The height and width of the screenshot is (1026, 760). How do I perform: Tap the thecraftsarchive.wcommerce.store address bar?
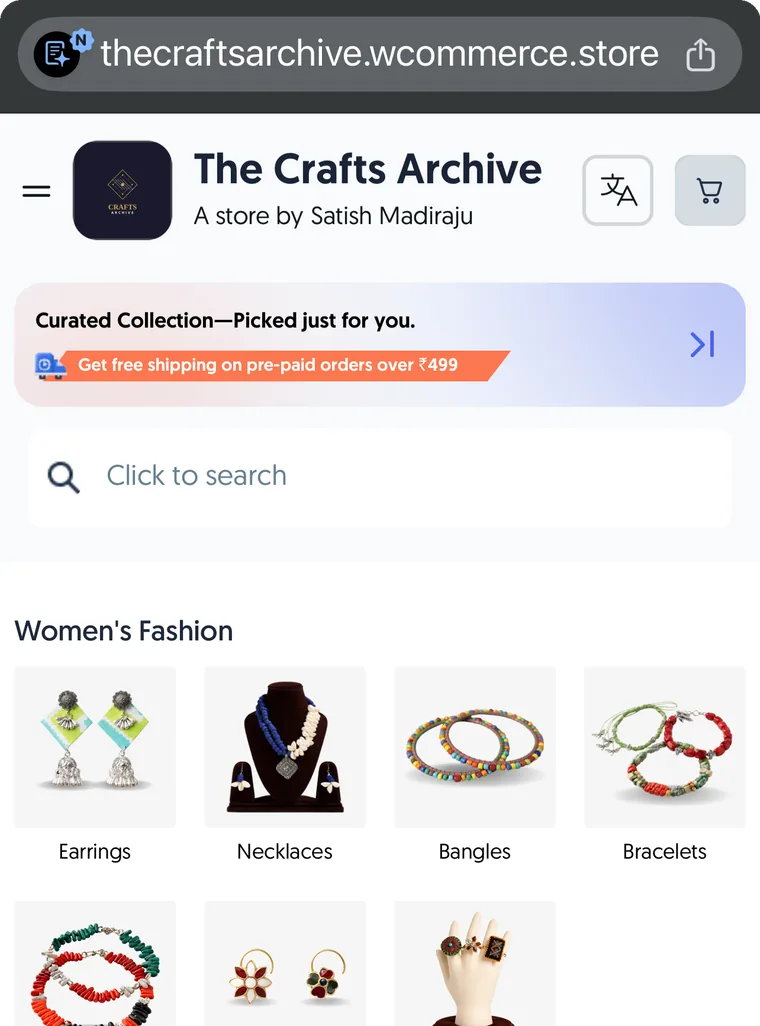click(x=380, y=54)
